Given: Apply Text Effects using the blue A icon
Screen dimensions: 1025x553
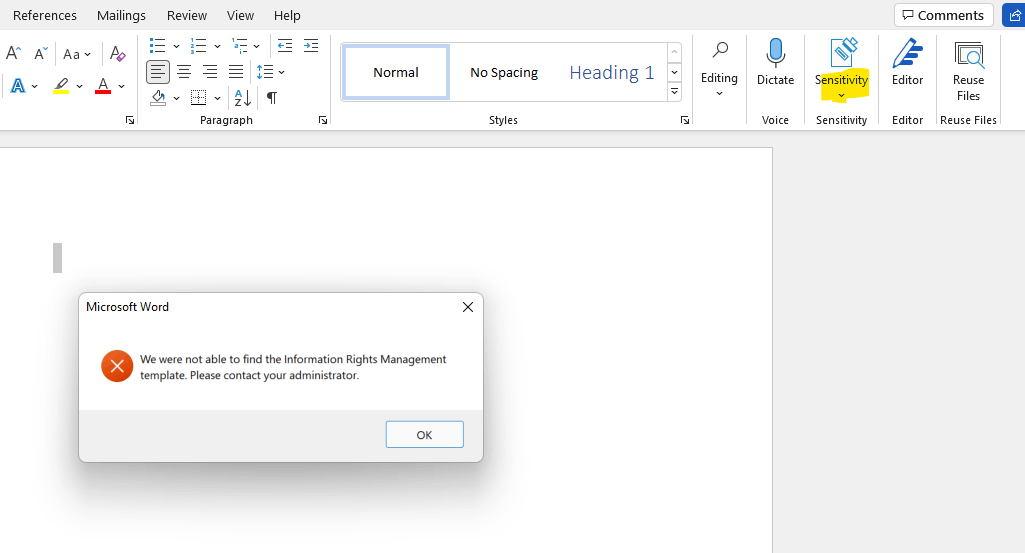Looking at the screenshot, I should 18,86.
